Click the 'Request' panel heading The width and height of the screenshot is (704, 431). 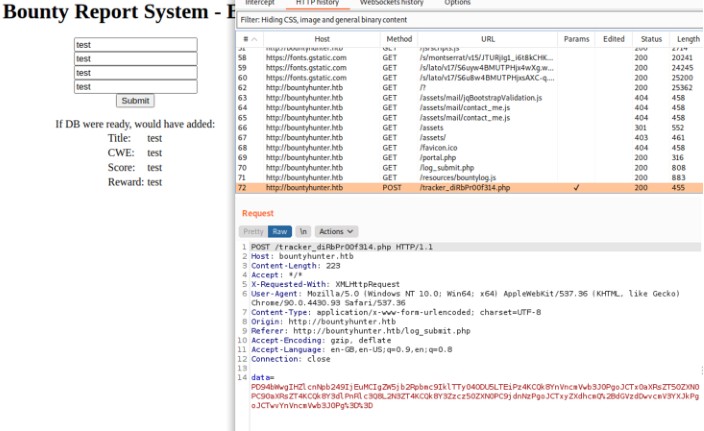point(258,213)
